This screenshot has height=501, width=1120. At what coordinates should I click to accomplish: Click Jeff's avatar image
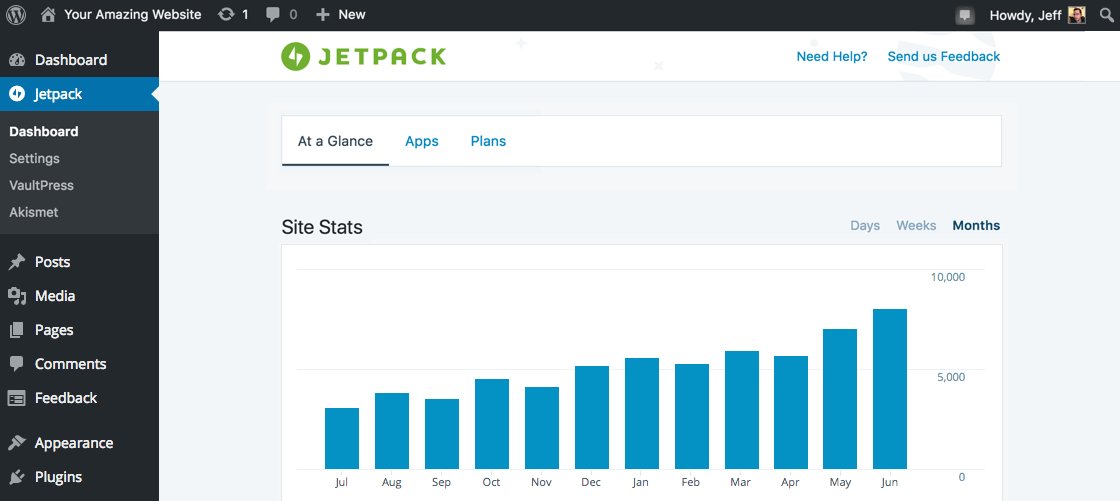1076,15
